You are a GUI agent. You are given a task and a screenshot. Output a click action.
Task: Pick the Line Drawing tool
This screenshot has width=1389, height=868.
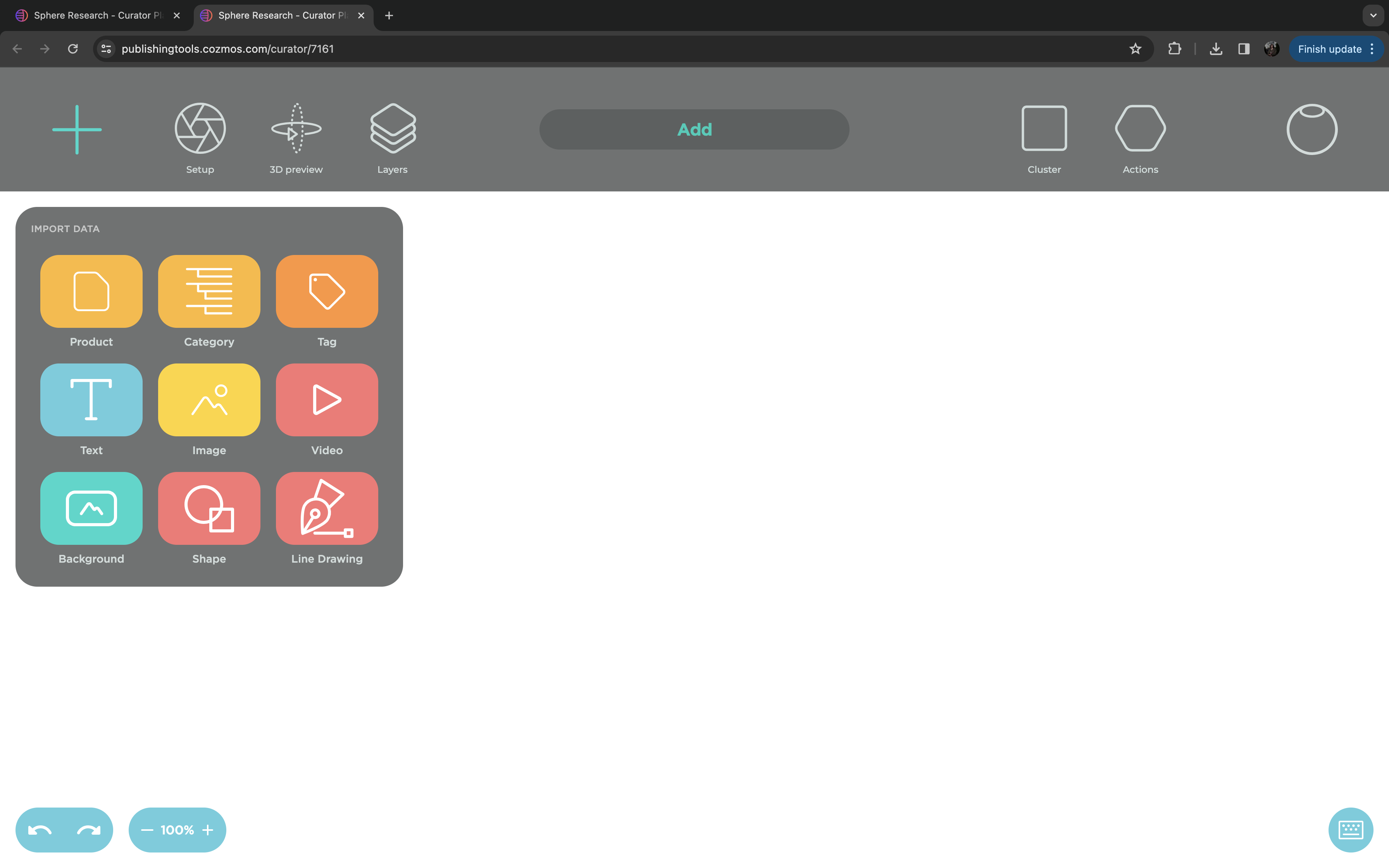tap(327, 508)
